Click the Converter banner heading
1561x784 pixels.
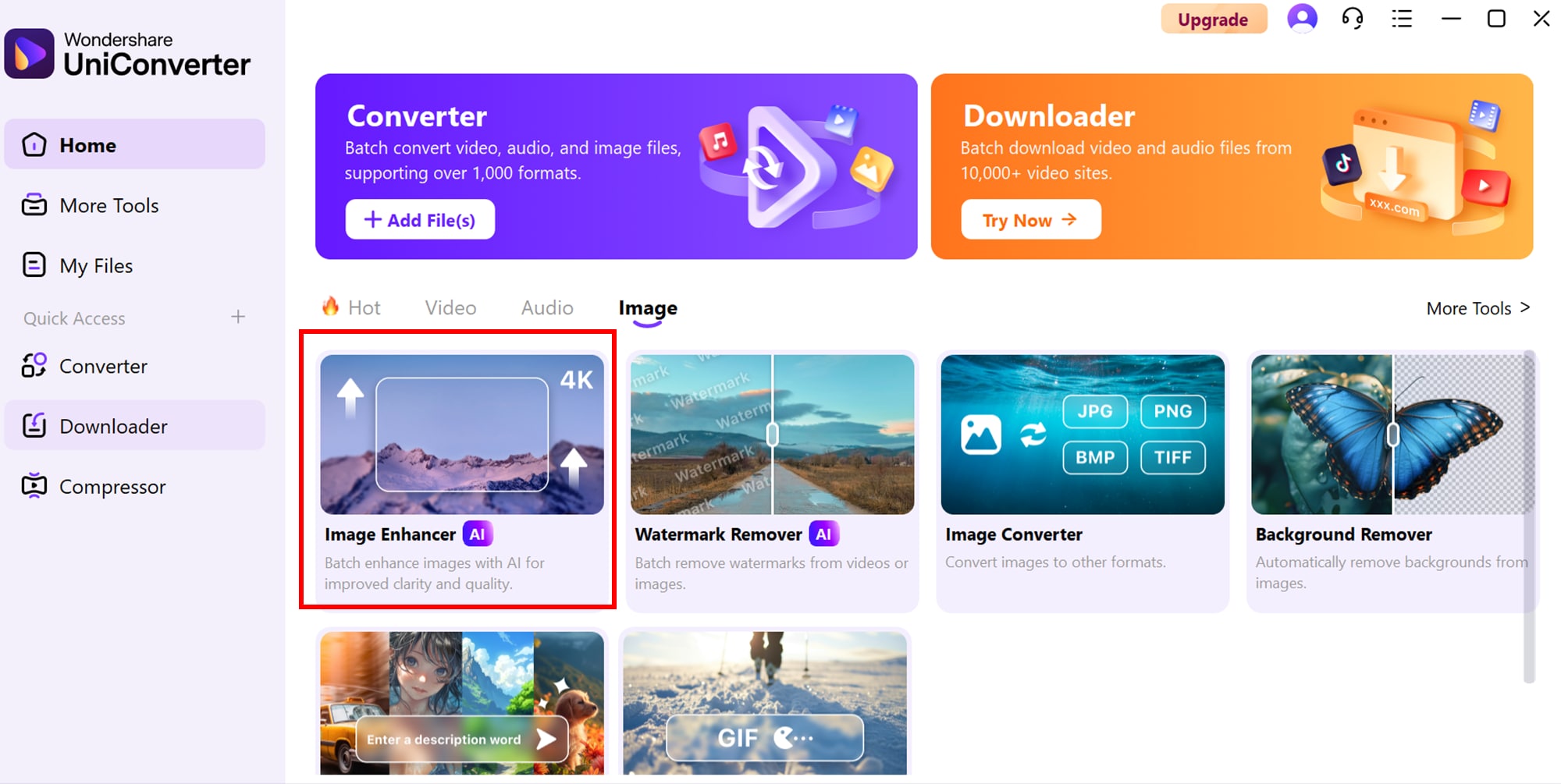417,116
